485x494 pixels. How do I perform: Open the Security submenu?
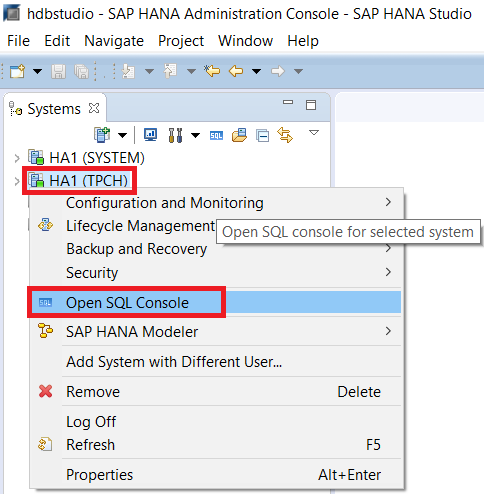tap(215, 273)
